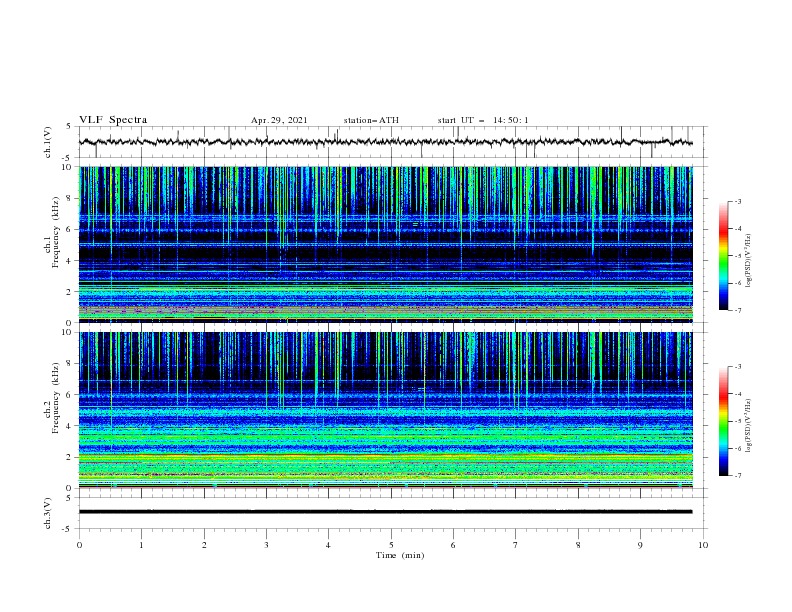Click the "station=ATH" header label
The width and height of the screenshot is (792, 612).
(x=371, y=120)
